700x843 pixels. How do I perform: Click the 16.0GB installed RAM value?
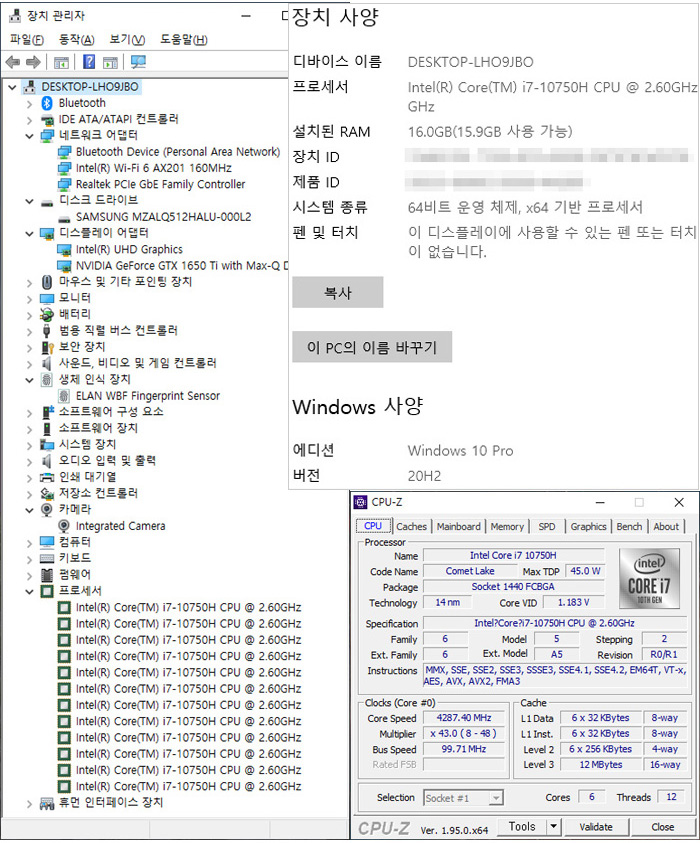490,132
